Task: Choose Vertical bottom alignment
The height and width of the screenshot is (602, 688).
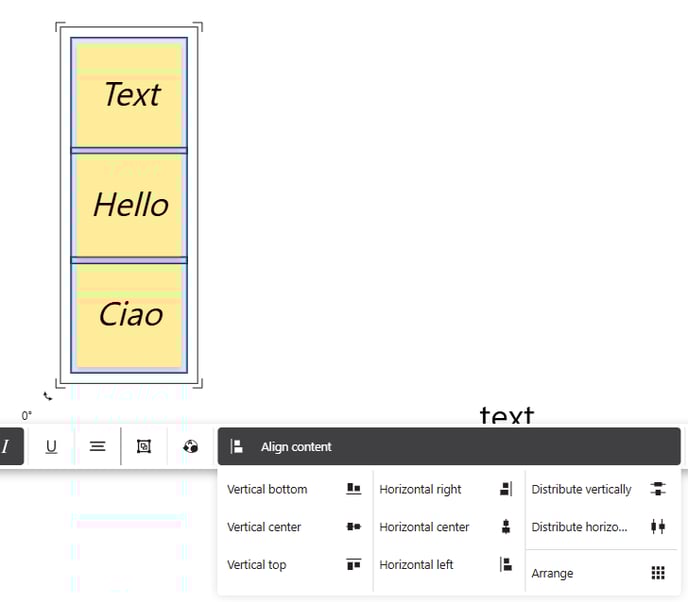Action: tap(294, 489)
